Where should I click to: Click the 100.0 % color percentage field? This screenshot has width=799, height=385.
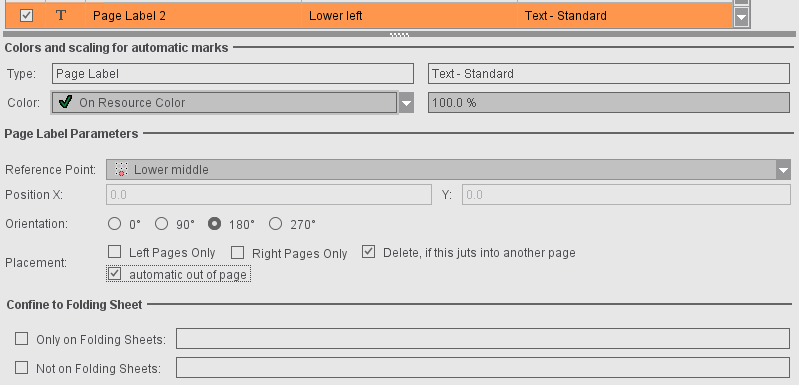pos(609,102)
